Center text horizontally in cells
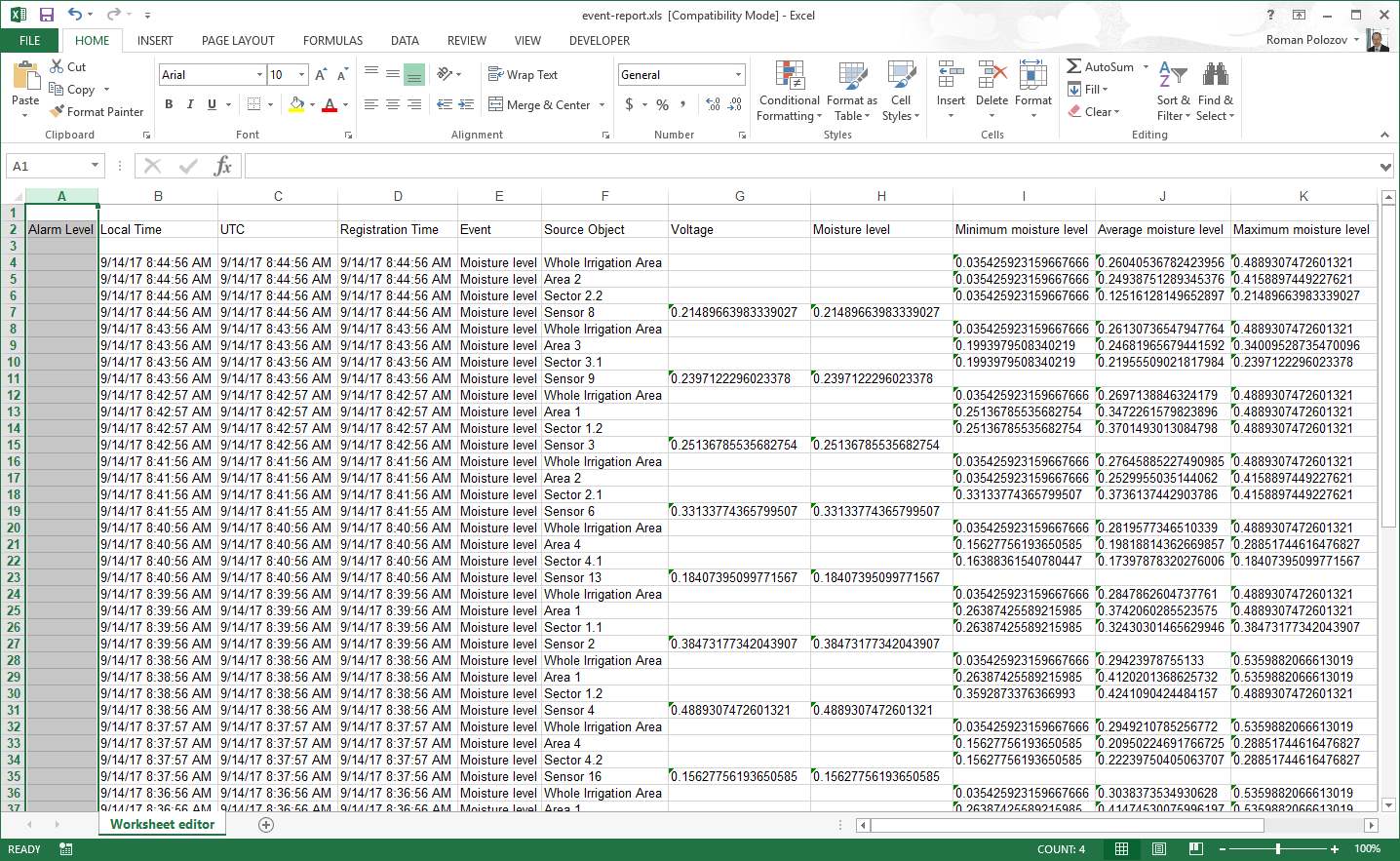This screenshot has height=861, width=1400. (393, 104)
